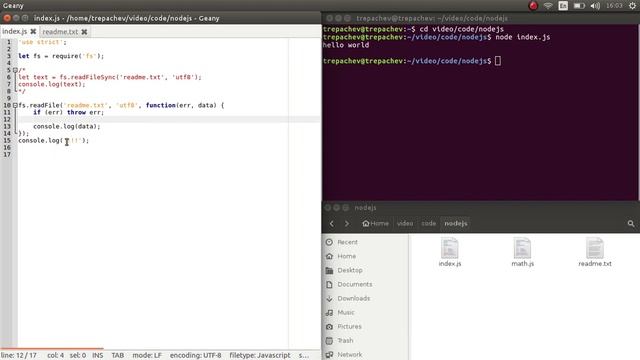This screenshot has height=360, width=640.
Task: Click the TAB status bar indicator
Action: pyautogui.click(x=118, y=355)
